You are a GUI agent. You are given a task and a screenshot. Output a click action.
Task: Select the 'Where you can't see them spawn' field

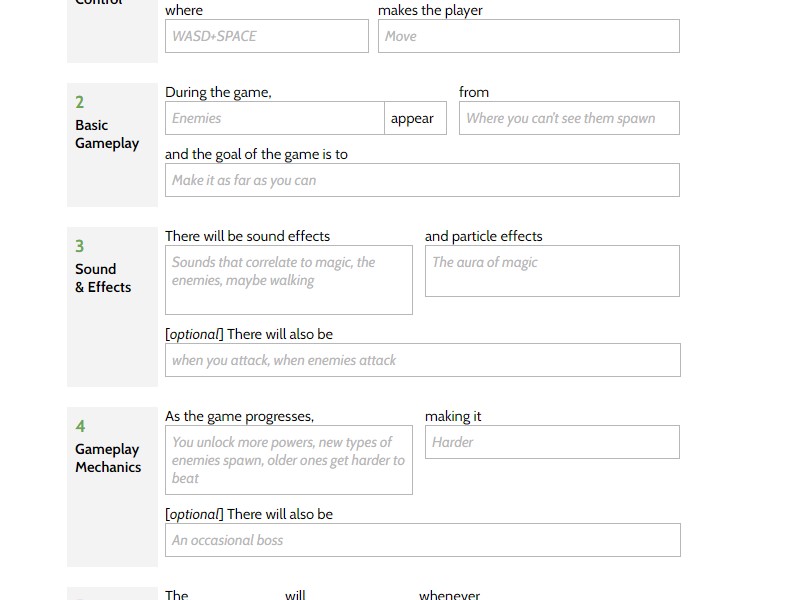[569, 118]
